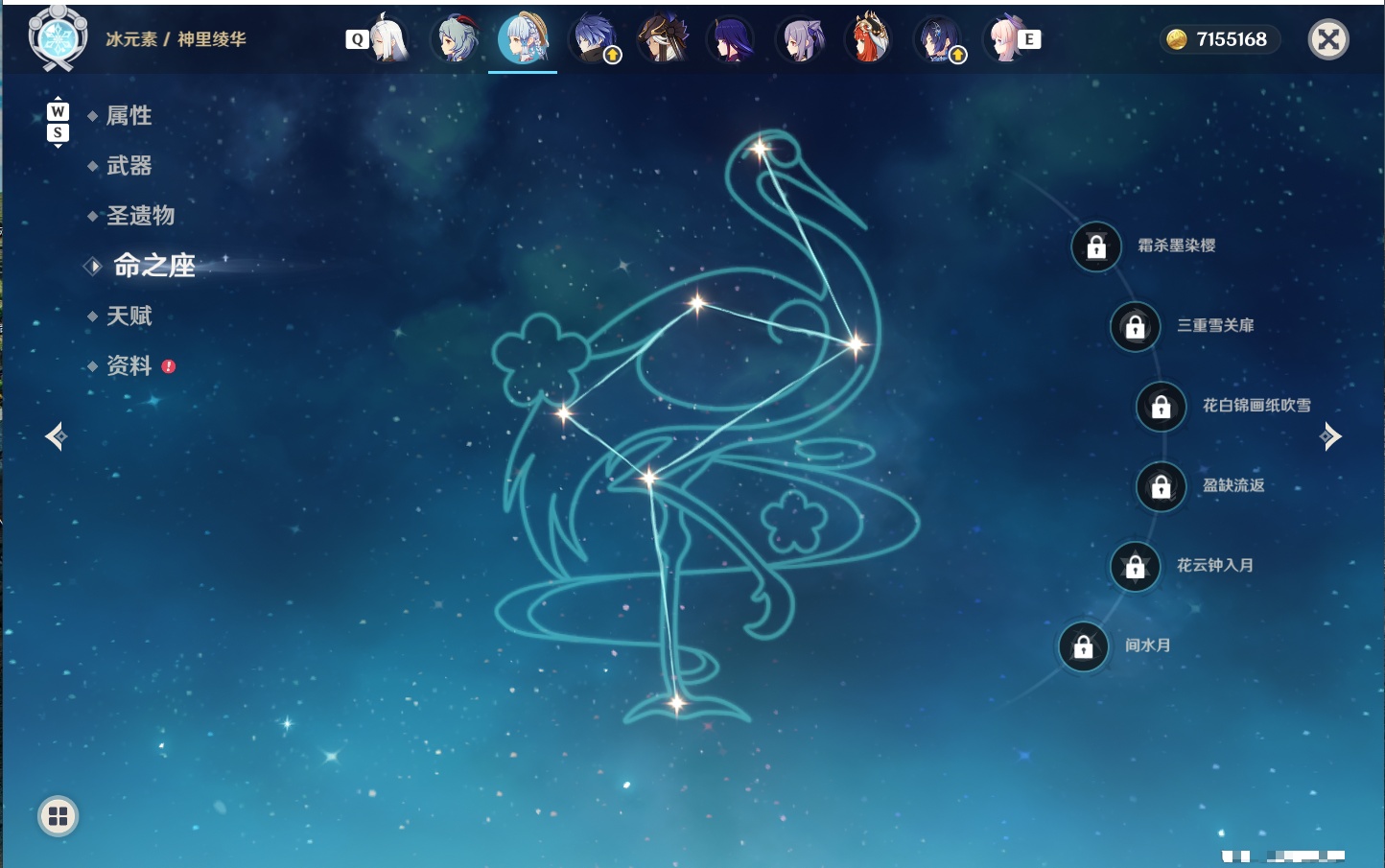Click the locked 盈缺流返 constellation node
Image resolution: width=1385 pixels, height=868 pixels.
1161,486
